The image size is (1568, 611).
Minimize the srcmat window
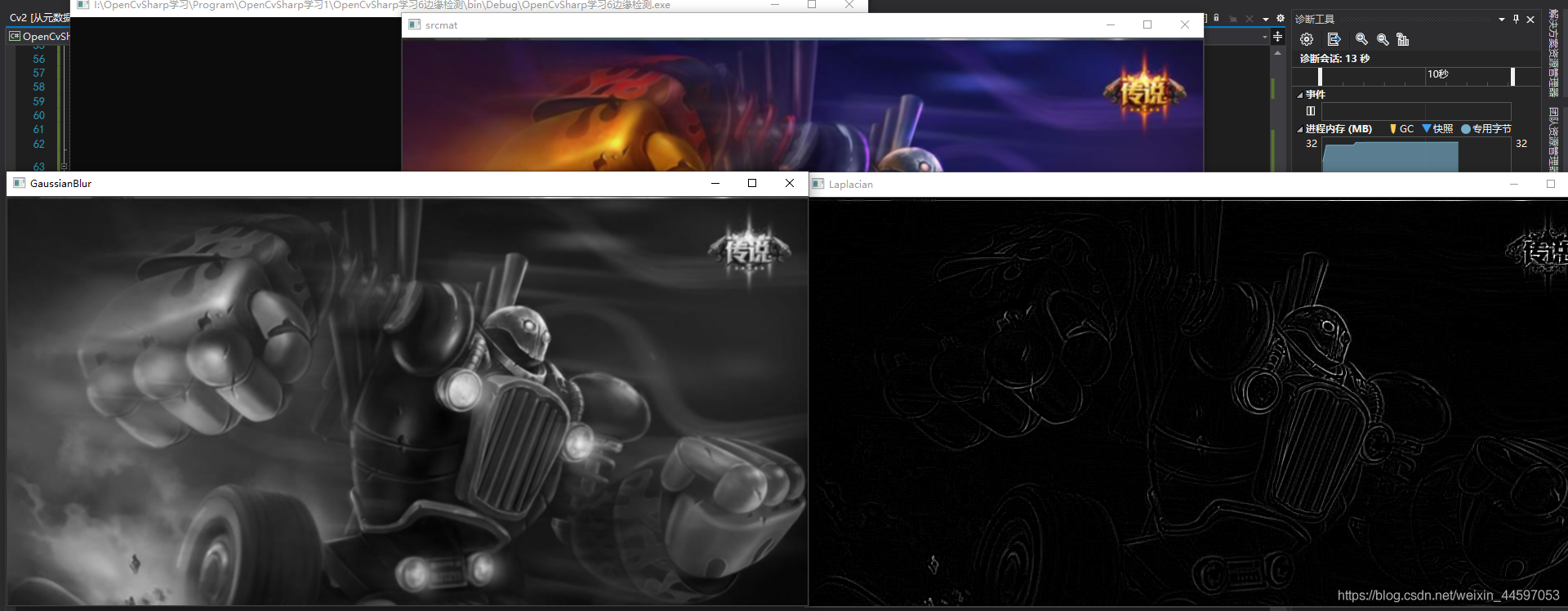coord(1110,25)
